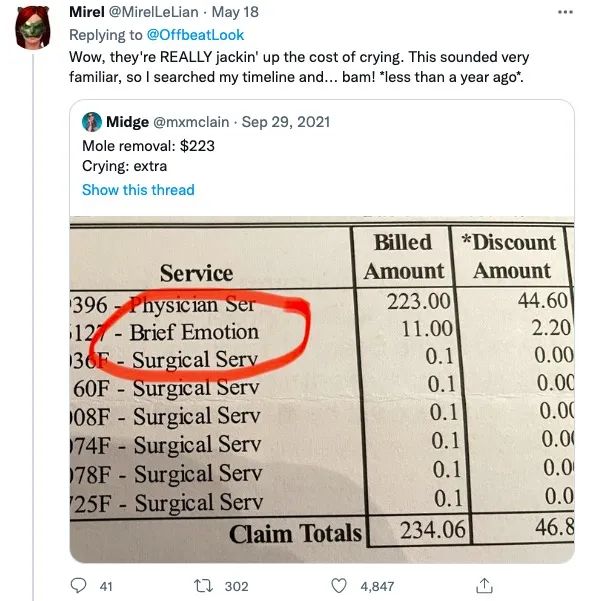Click the retweet arrows icon

(x=202, y=586)
